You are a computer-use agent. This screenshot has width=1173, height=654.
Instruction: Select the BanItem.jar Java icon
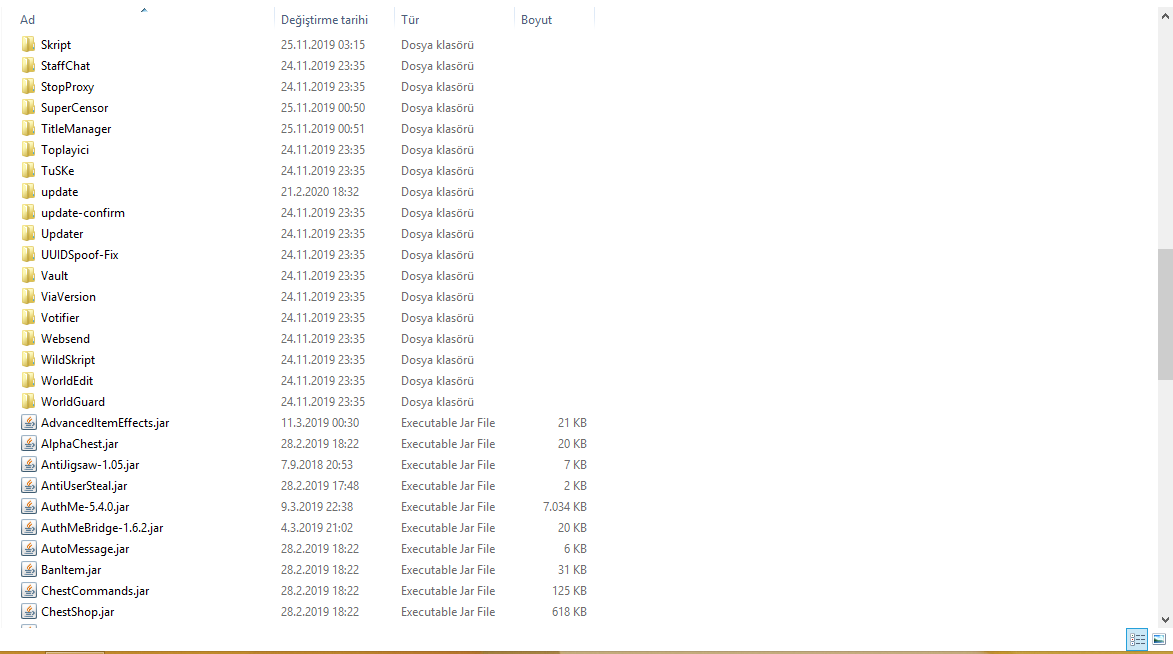[28, 569]
